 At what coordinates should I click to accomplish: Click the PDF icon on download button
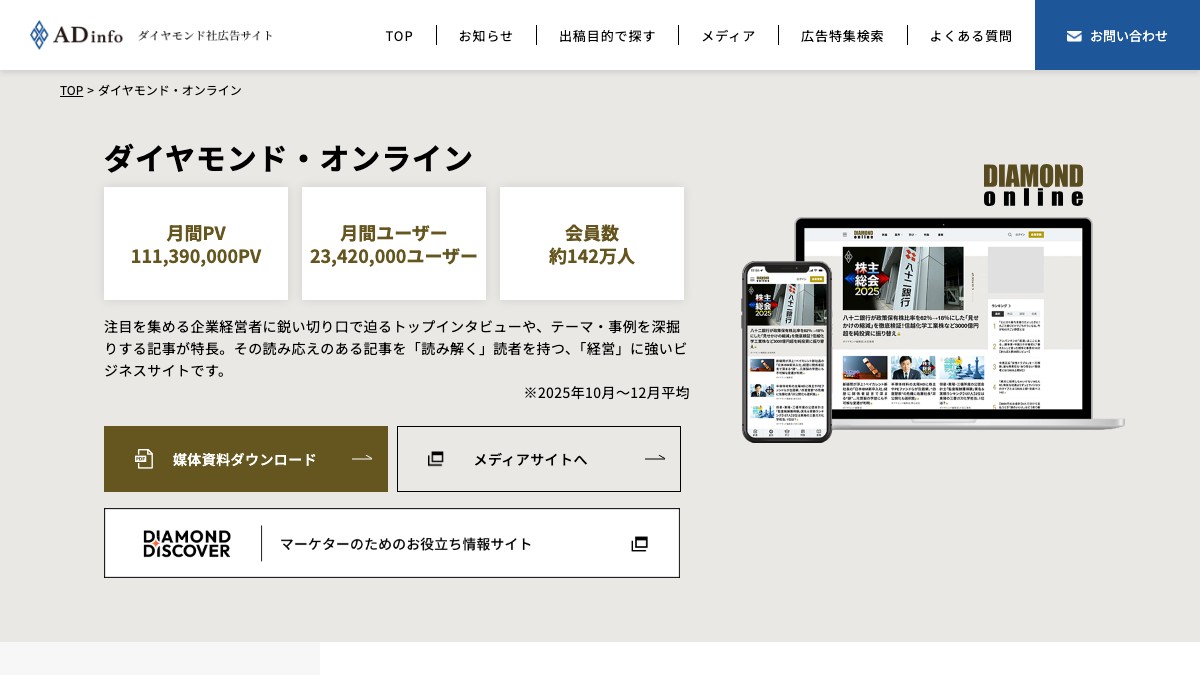pyautogui.click(x=144, y=459)
